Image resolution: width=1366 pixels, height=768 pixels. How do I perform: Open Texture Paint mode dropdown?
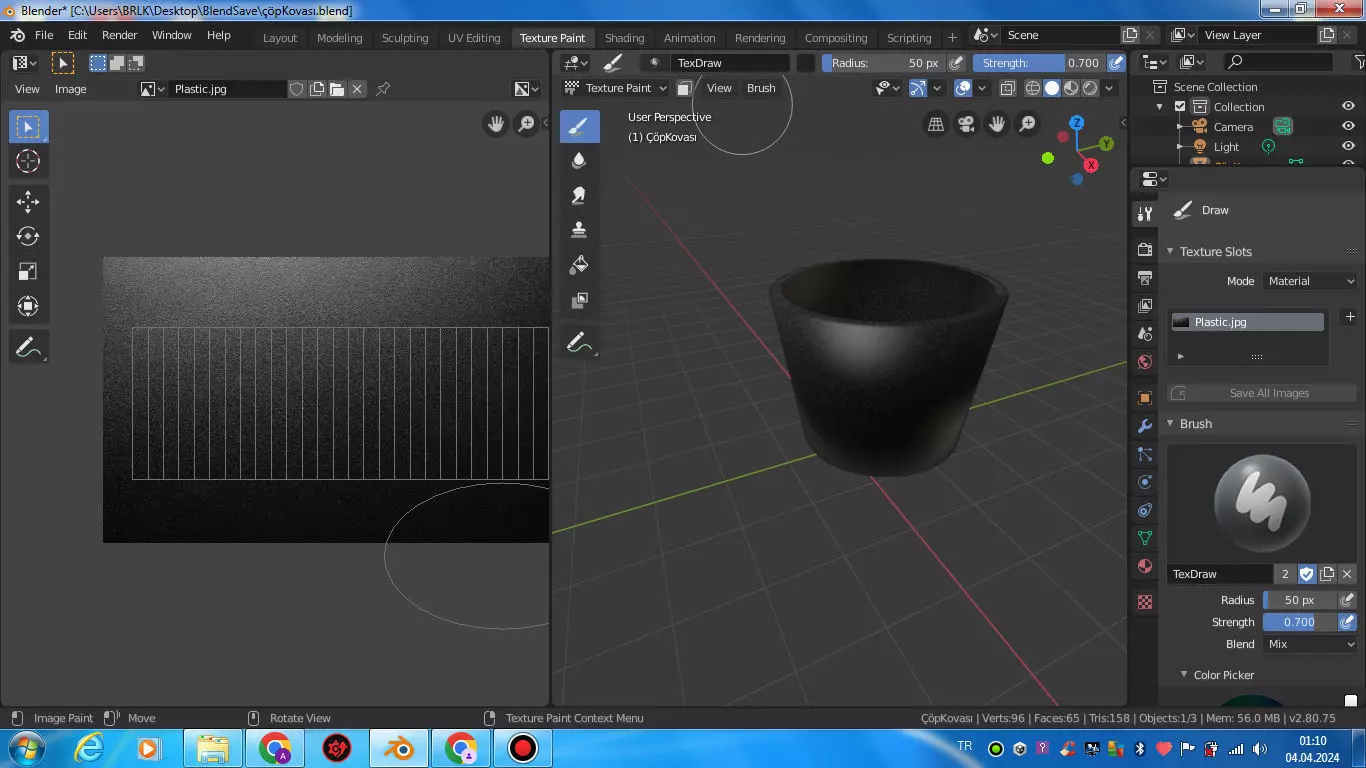click(x=615, y=88)
